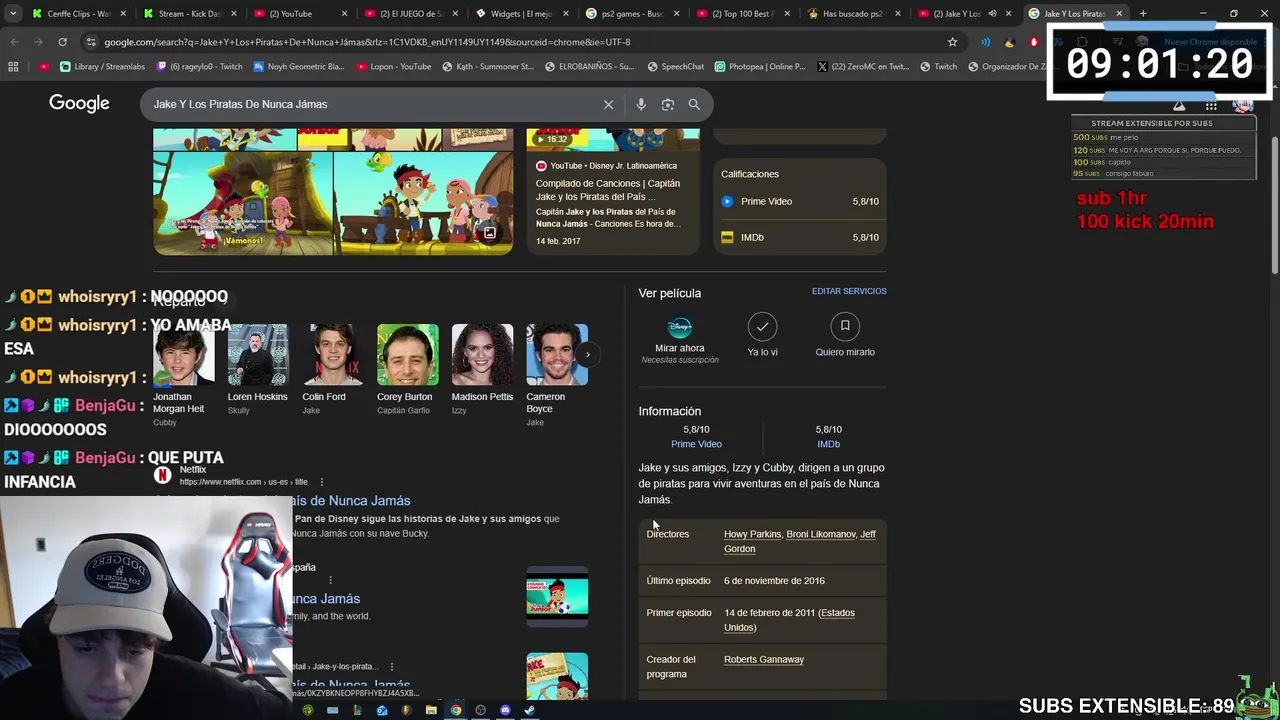Open the Estados Unidos link
This screenshot has width=1280, height=720.
[x=789, y=620]
